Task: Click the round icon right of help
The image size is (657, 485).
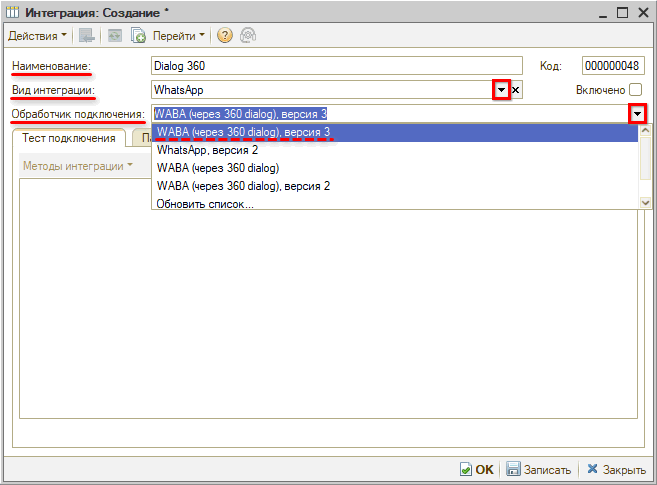Action: [247, 35]
